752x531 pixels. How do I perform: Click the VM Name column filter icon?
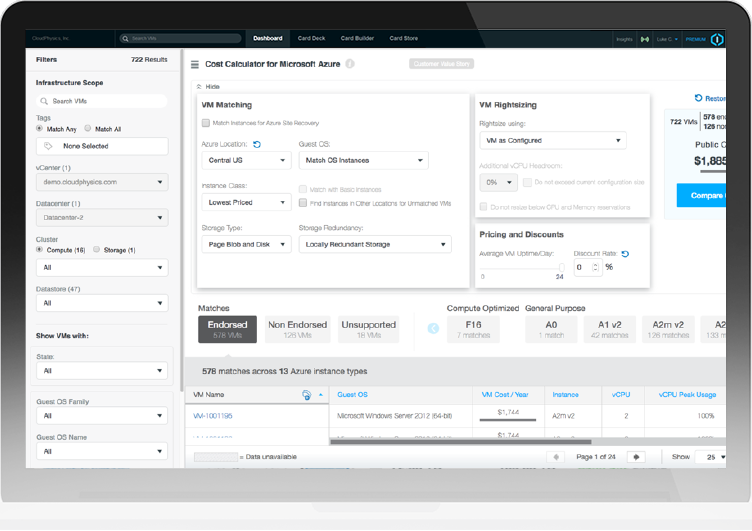(306, 395)
